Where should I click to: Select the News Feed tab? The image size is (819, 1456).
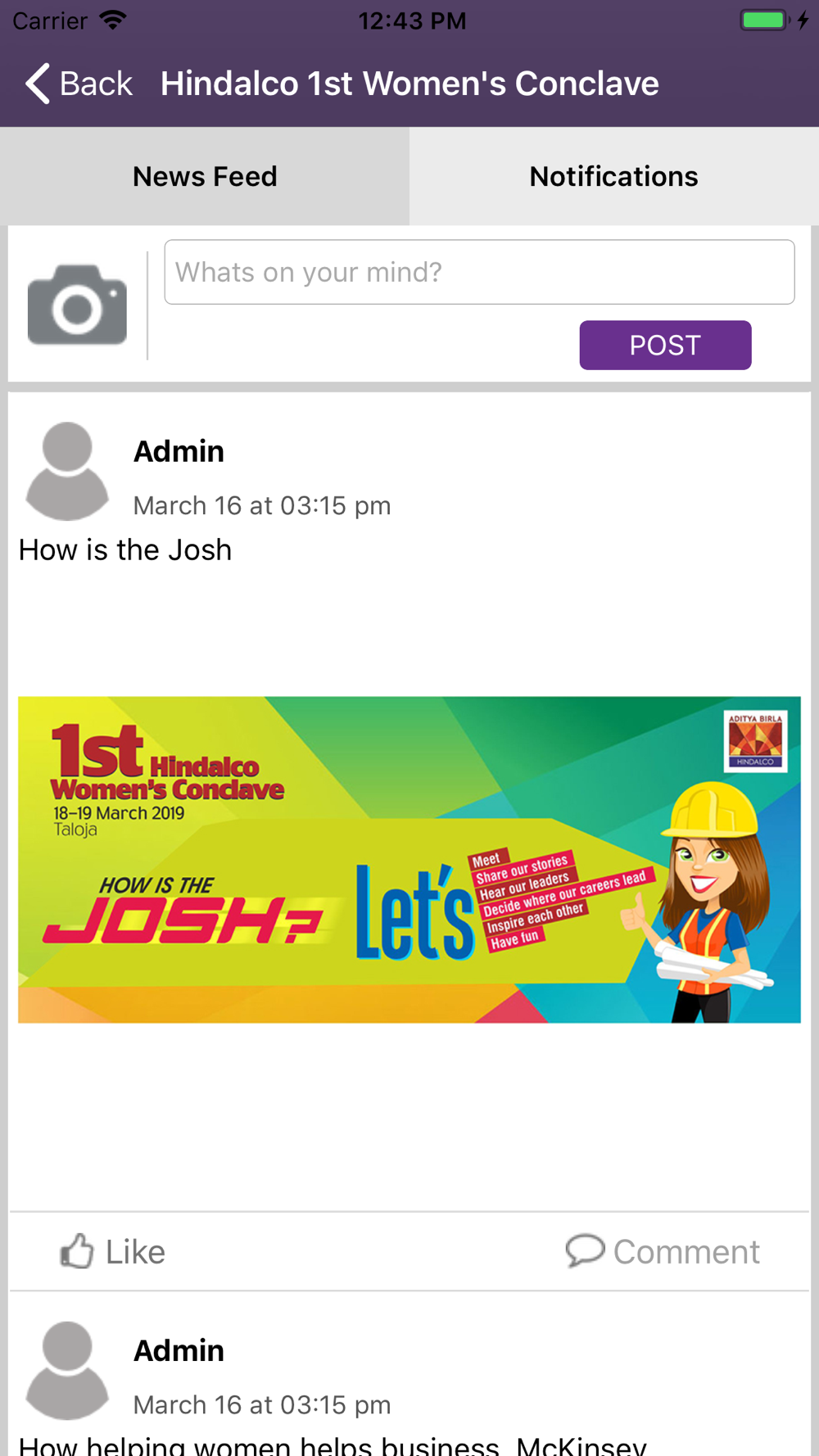point(205,176)
